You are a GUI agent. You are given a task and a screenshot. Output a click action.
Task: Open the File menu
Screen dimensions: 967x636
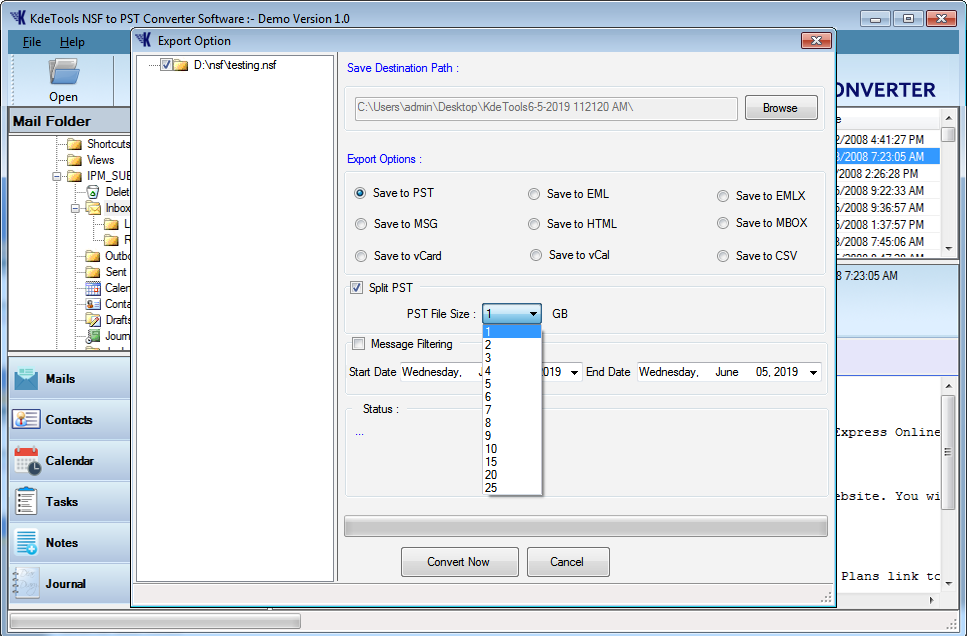point(32,42)
